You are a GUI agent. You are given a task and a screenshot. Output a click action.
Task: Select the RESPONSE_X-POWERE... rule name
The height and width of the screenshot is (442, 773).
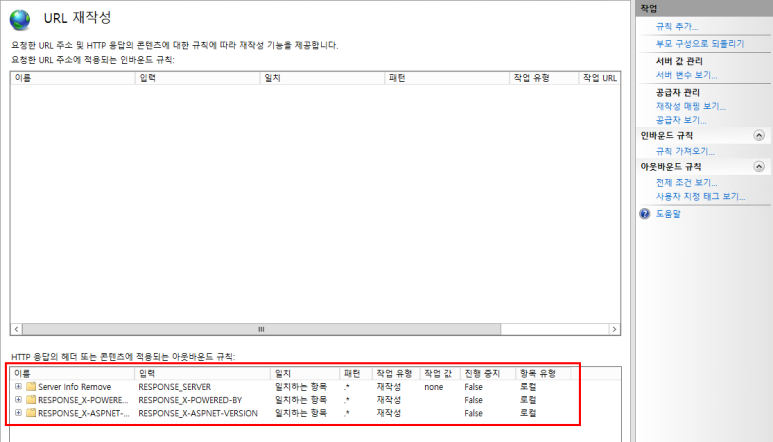point(83,400)
